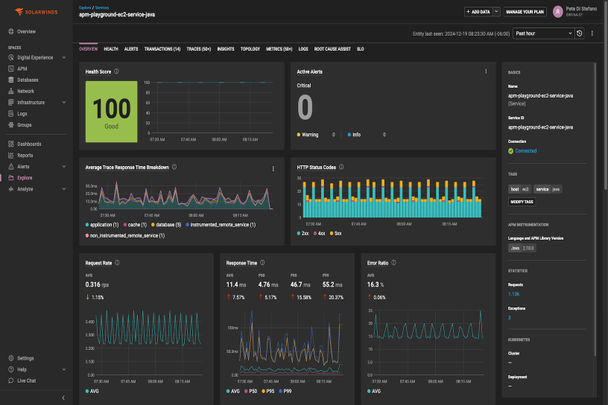Screen dimensions: 608x405
Task: Click the time history refresh icon
Action: pos(579,33)
